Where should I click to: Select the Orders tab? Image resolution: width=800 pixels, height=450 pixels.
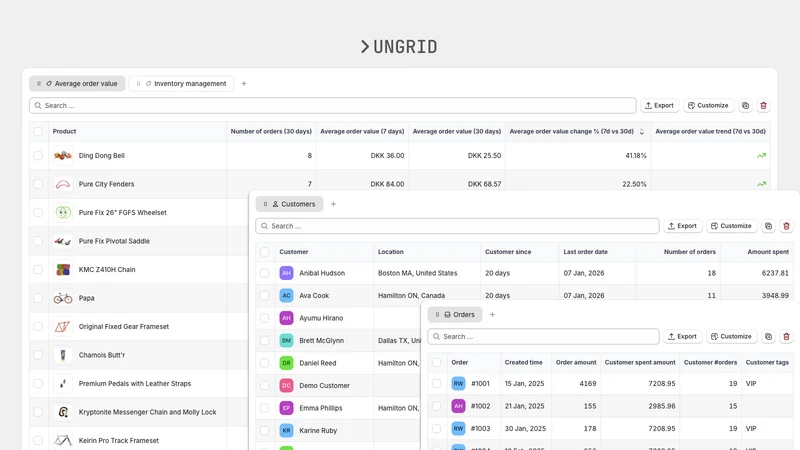[455, 315]
